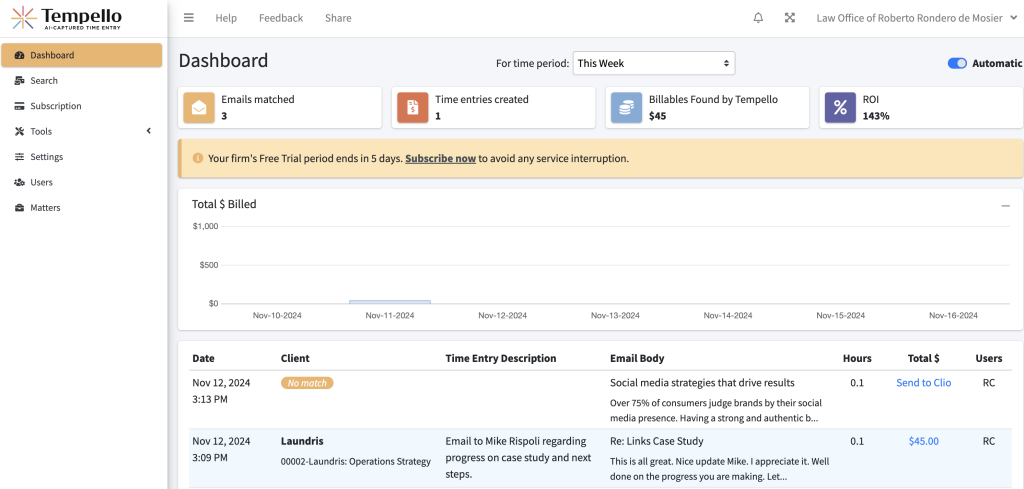Open Feedback in the top bar

280,18
